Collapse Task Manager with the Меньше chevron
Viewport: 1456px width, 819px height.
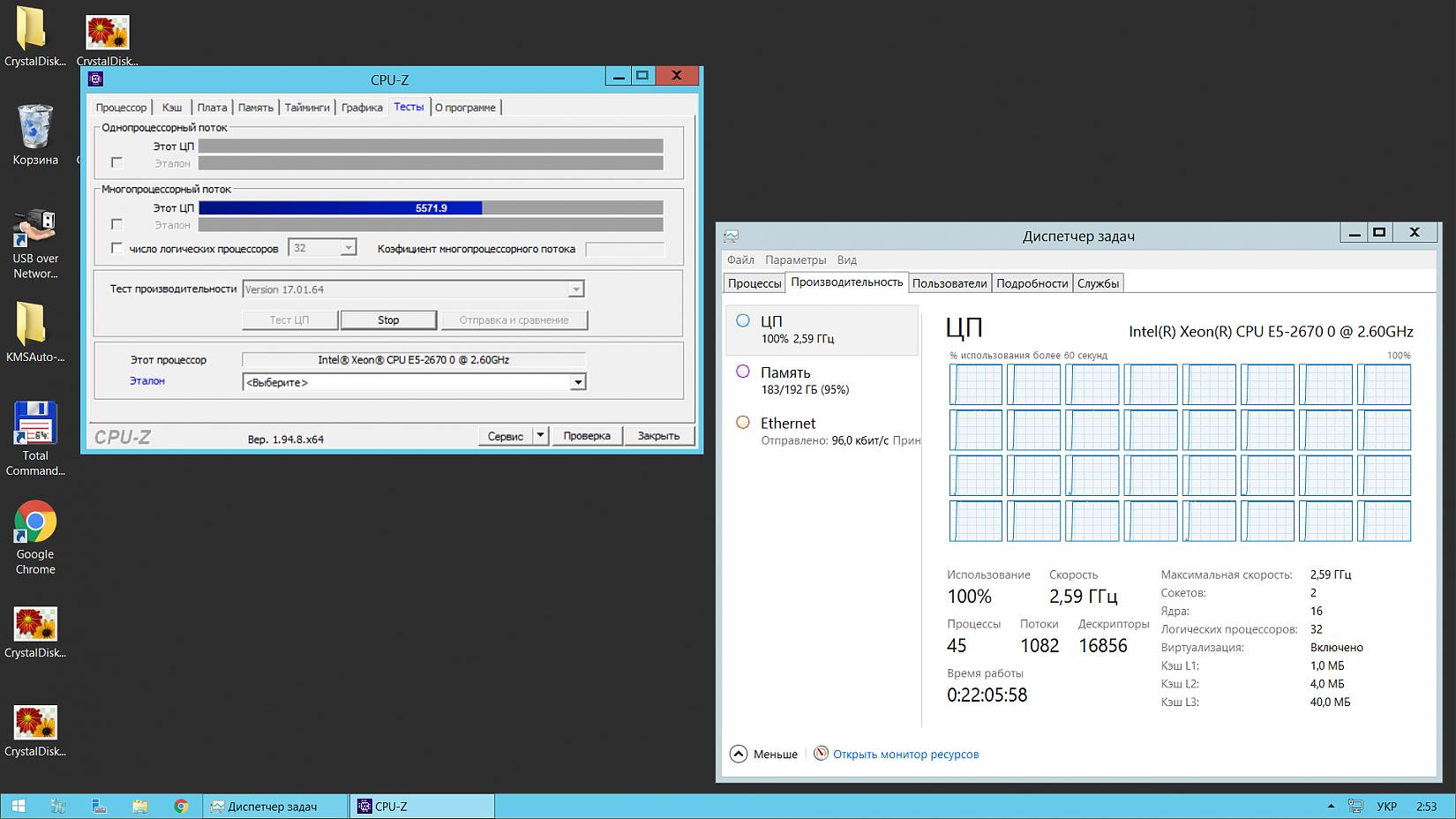tap(739, 754)
